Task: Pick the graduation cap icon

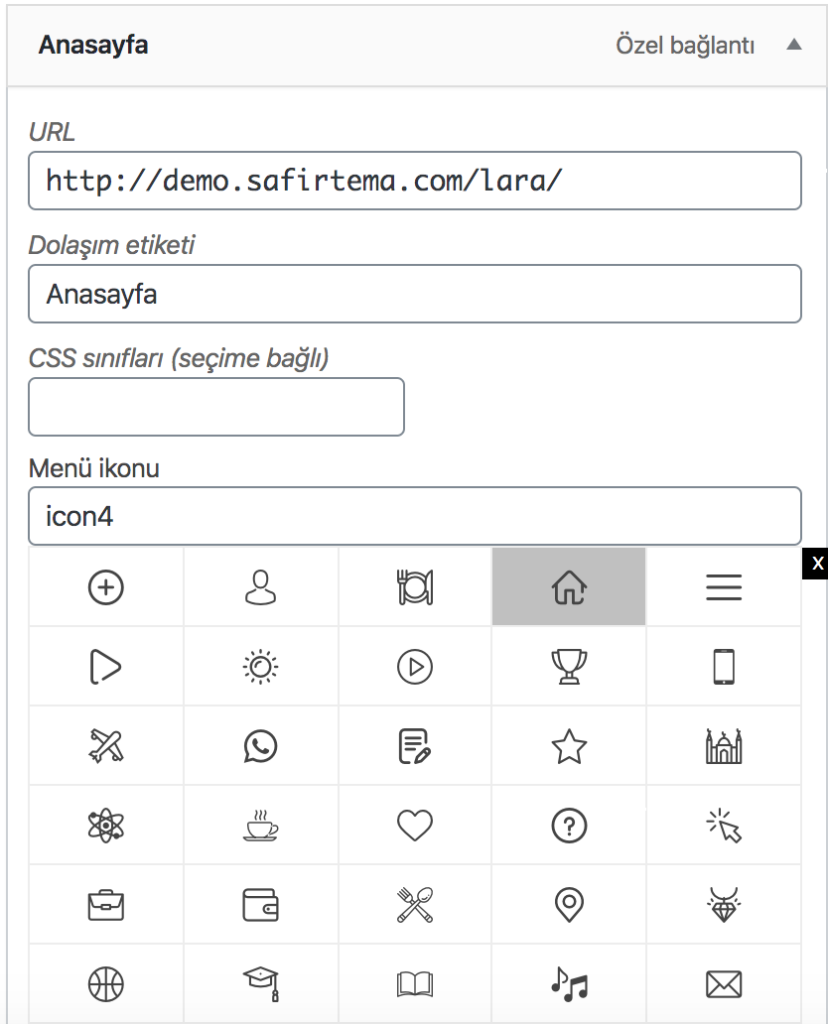Action: click(260, 984)
